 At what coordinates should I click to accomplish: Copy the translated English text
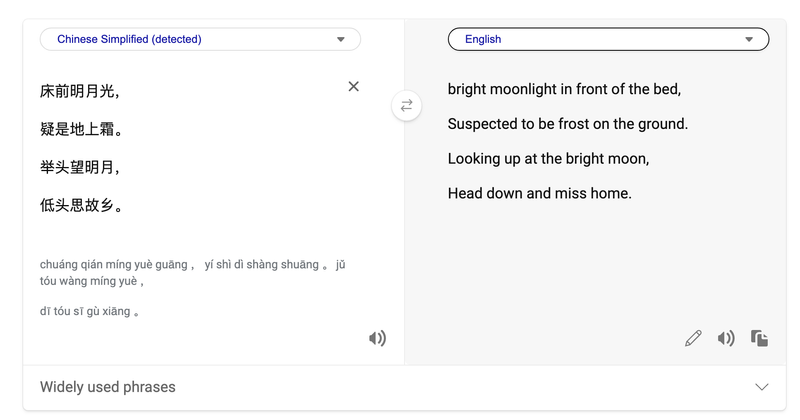click(760, 339)
